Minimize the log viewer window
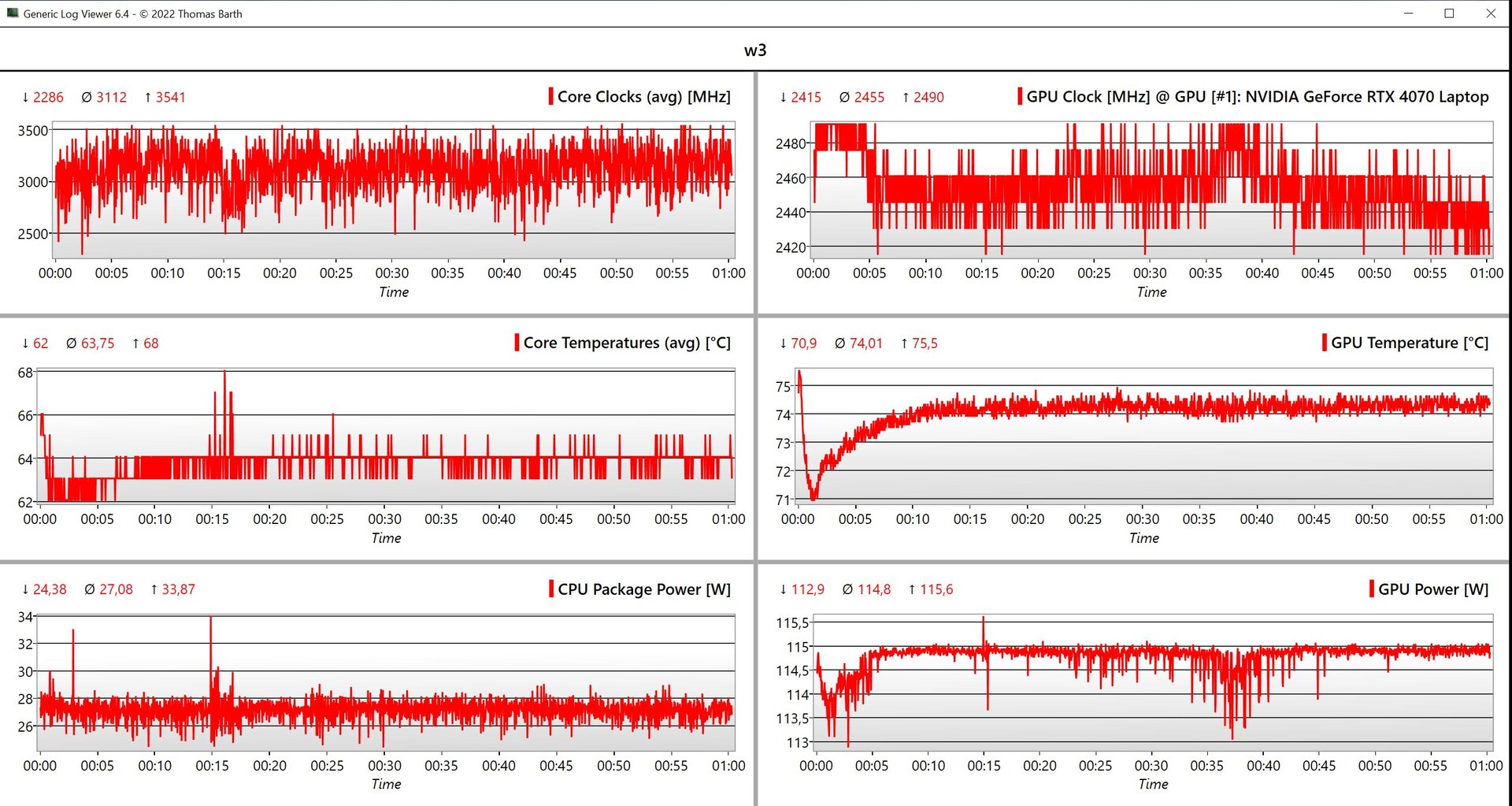Image resolution: width=1512 pixels, height=806 pixels. [x=1408, y=13]
